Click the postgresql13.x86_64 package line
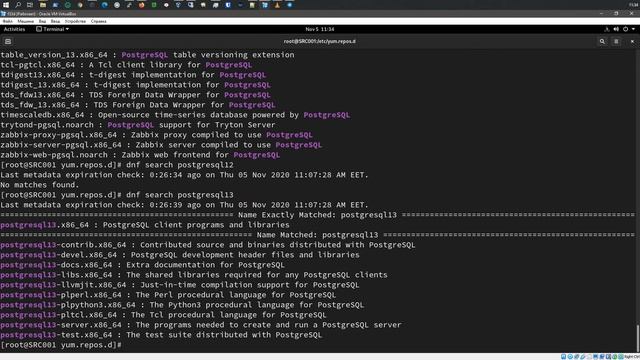Image resolution: width=640 pixels, height=360 pixels. (x=144, y=225)
